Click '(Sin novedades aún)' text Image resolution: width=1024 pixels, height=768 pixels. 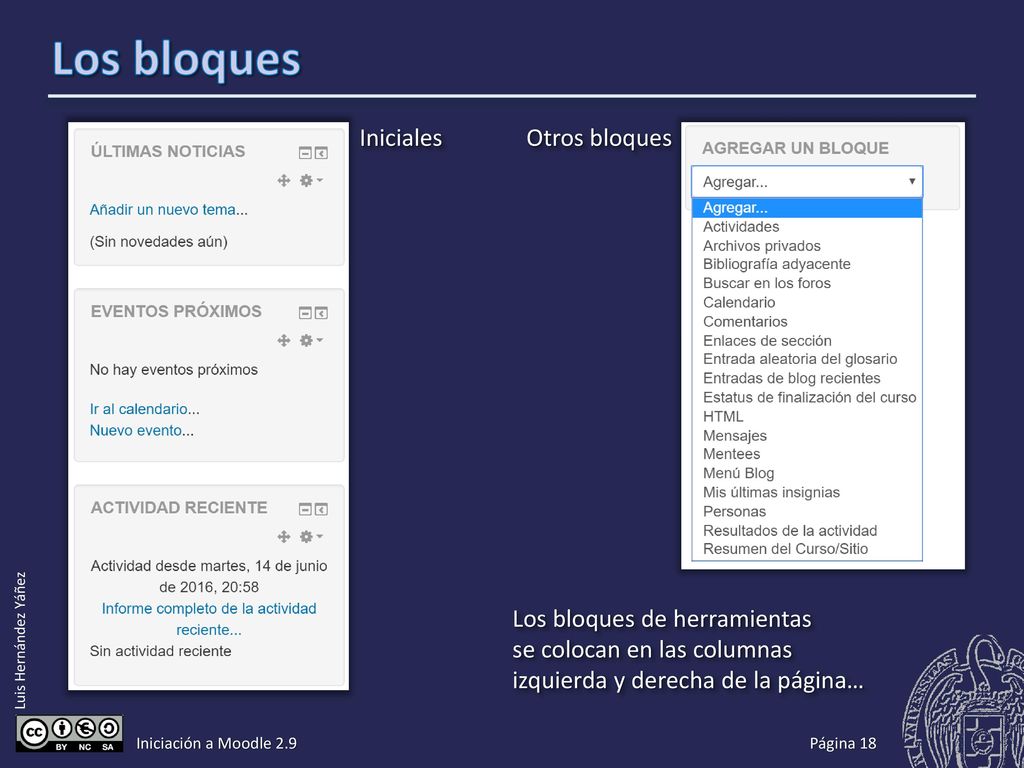pos(159,242)
